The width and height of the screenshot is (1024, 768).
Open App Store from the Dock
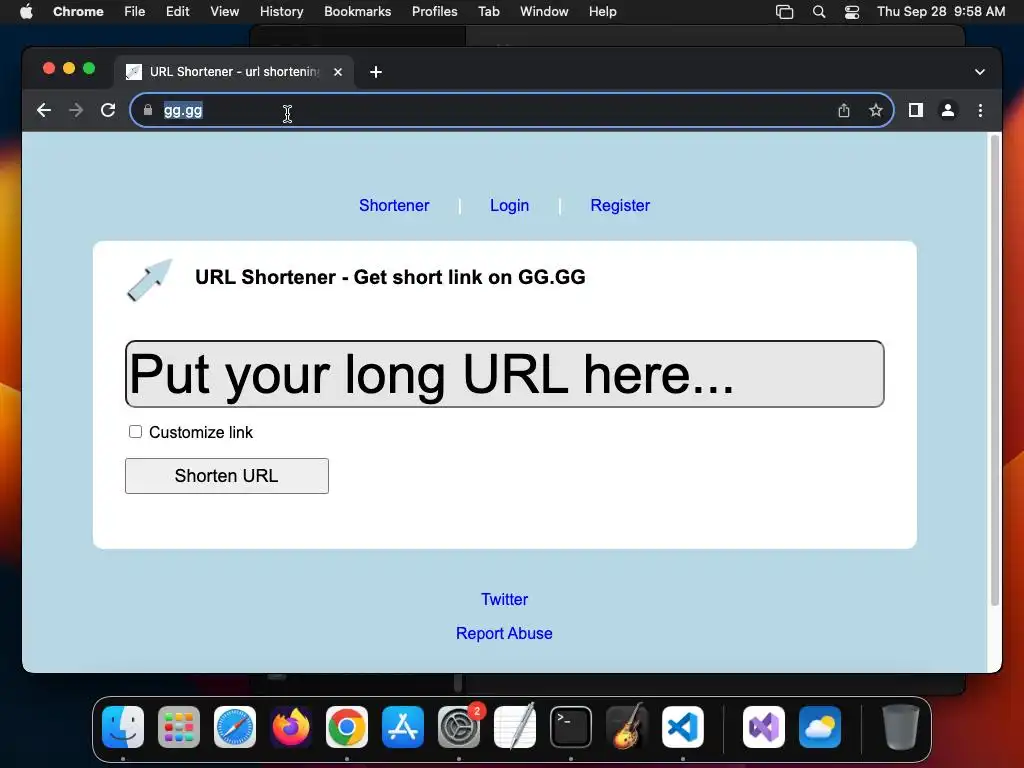pyautogui.click(x=403, y=727)
